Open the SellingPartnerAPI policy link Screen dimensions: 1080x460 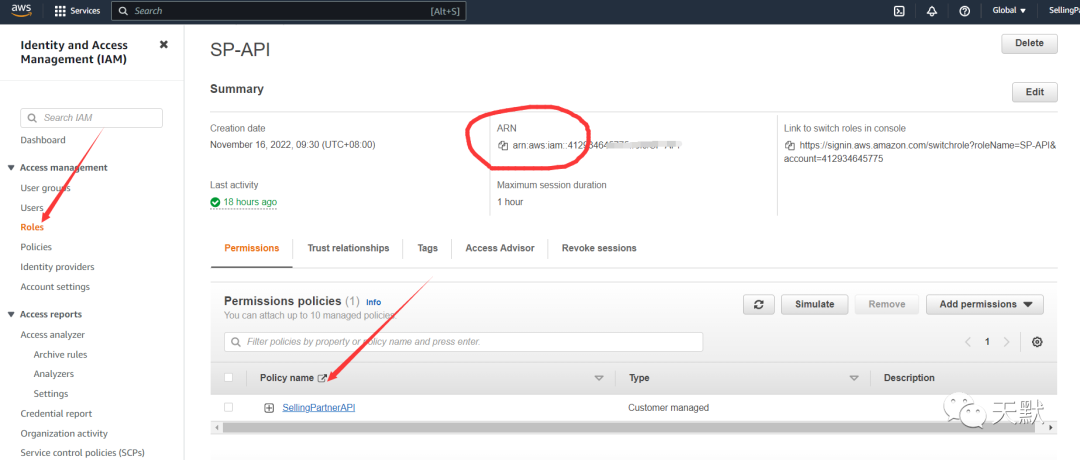pyautogui.click(x=319, y=408)
